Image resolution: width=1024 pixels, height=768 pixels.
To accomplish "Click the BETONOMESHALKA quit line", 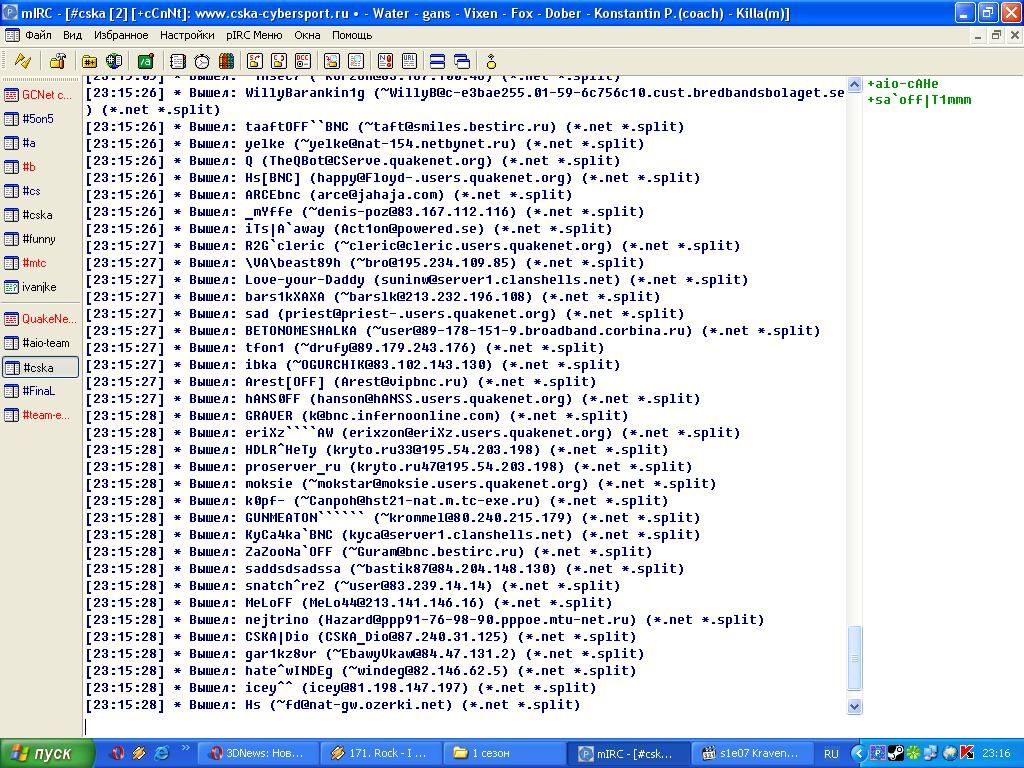I will click(453, 330).
